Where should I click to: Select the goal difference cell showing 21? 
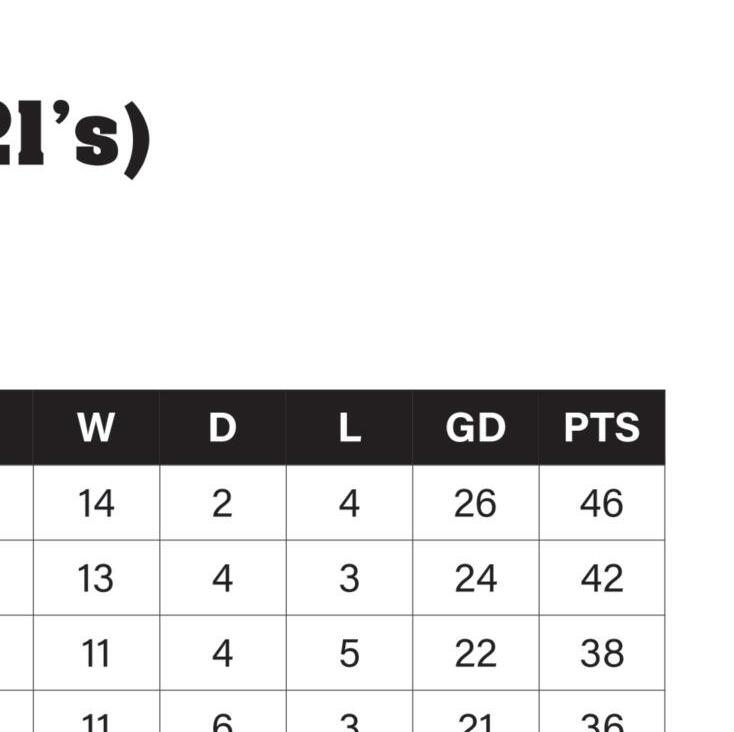pyautogui.click(x=476, y=711)
